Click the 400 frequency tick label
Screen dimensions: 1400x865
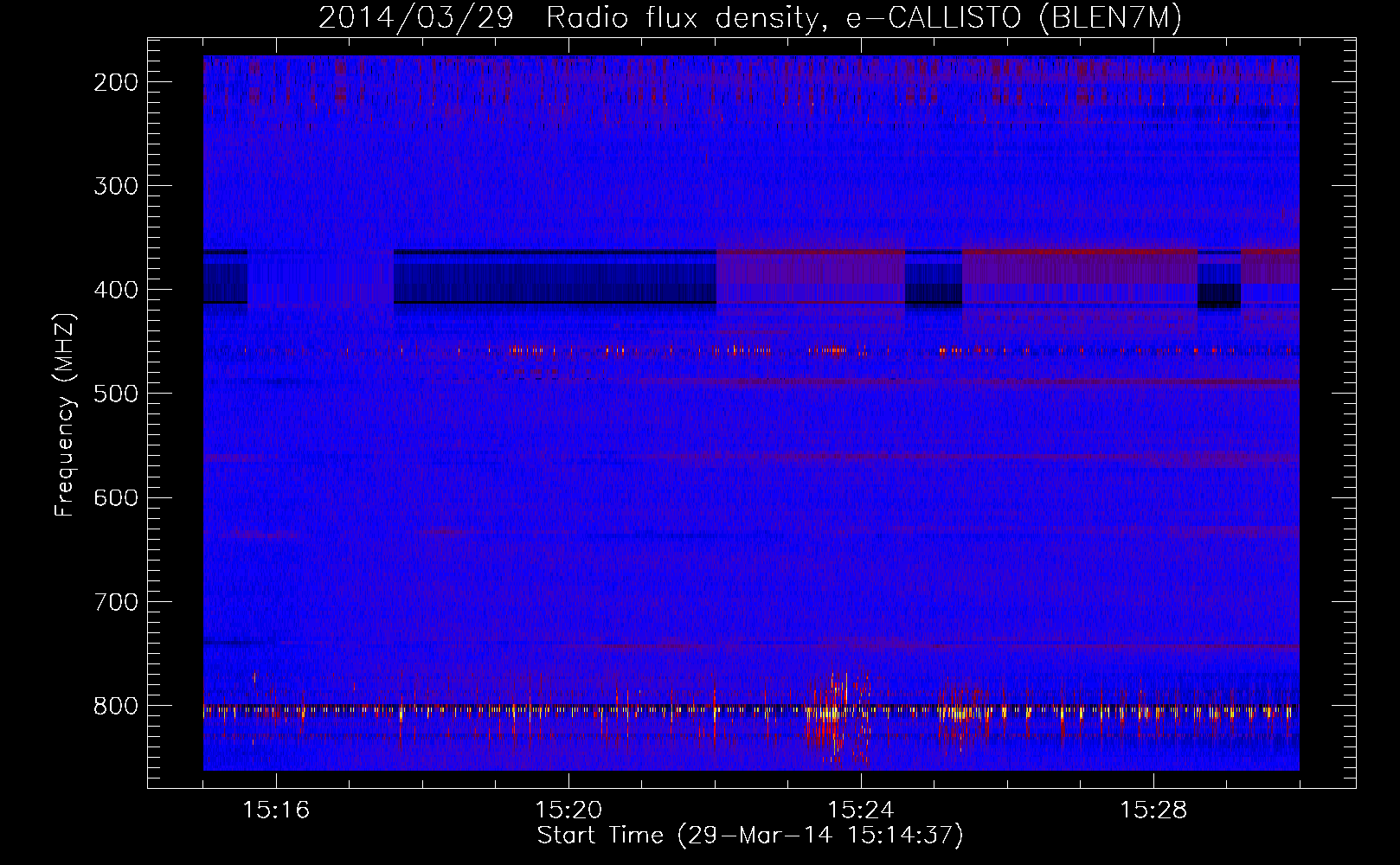115,290
